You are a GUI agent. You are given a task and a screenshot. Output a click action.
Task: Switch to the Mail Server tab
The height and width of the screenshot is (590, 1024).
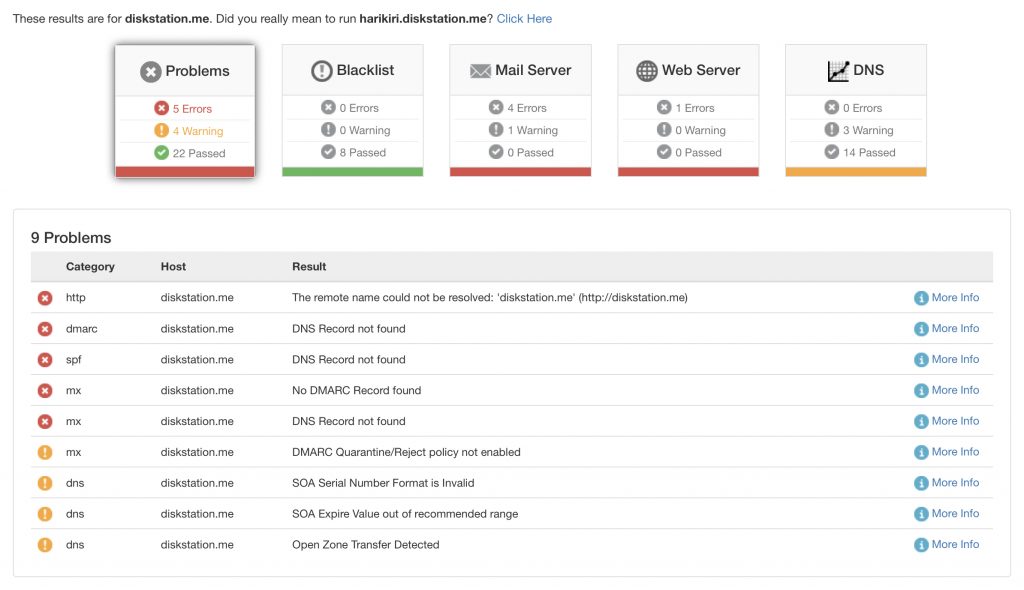(520, 70)
